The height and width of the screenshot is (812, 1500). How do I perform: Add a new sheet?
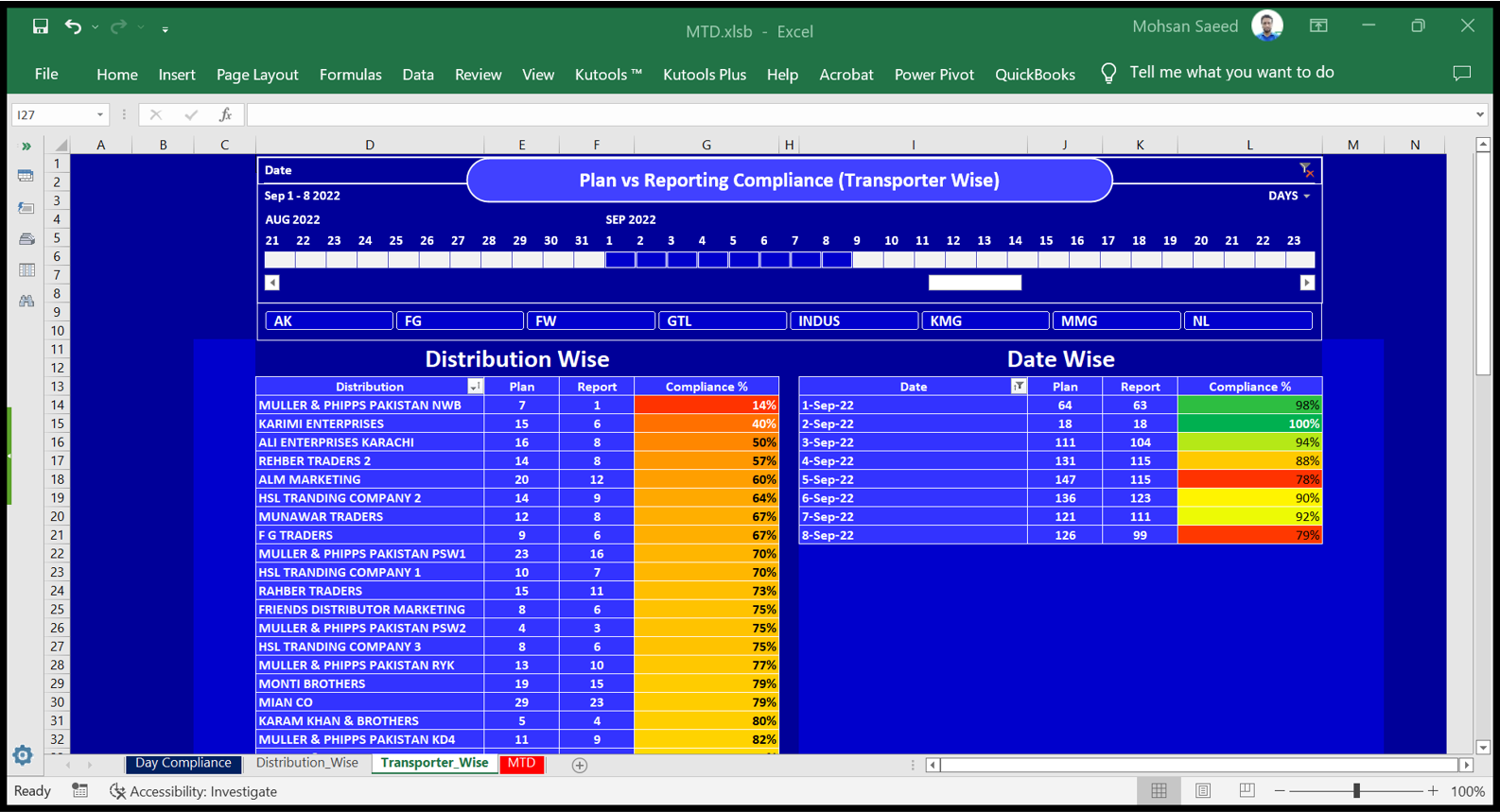coord(580,765)
